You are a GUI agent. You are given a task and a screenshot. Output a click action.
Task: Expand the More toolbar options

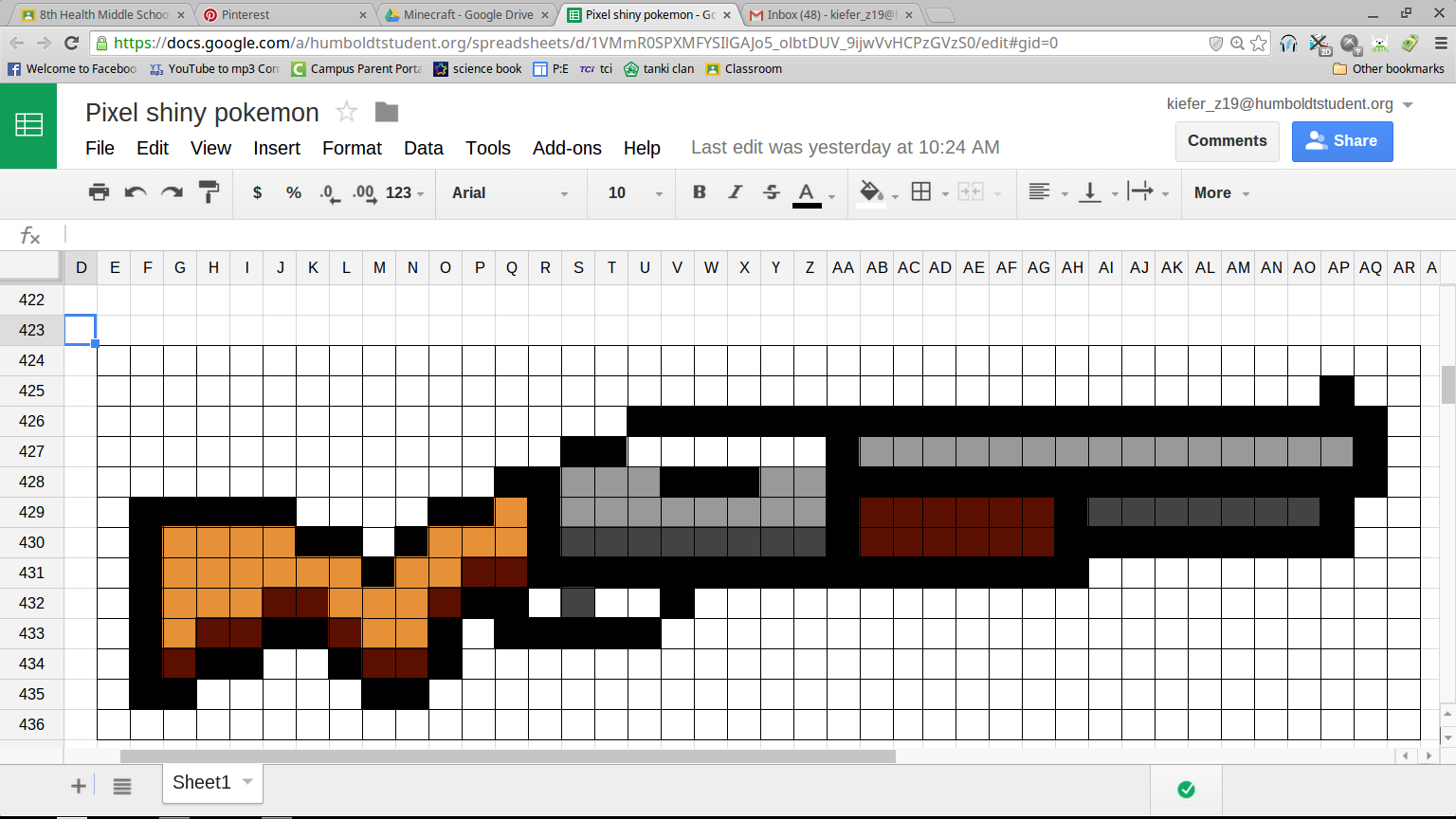pyautogui.click(x=1221, y=192)
